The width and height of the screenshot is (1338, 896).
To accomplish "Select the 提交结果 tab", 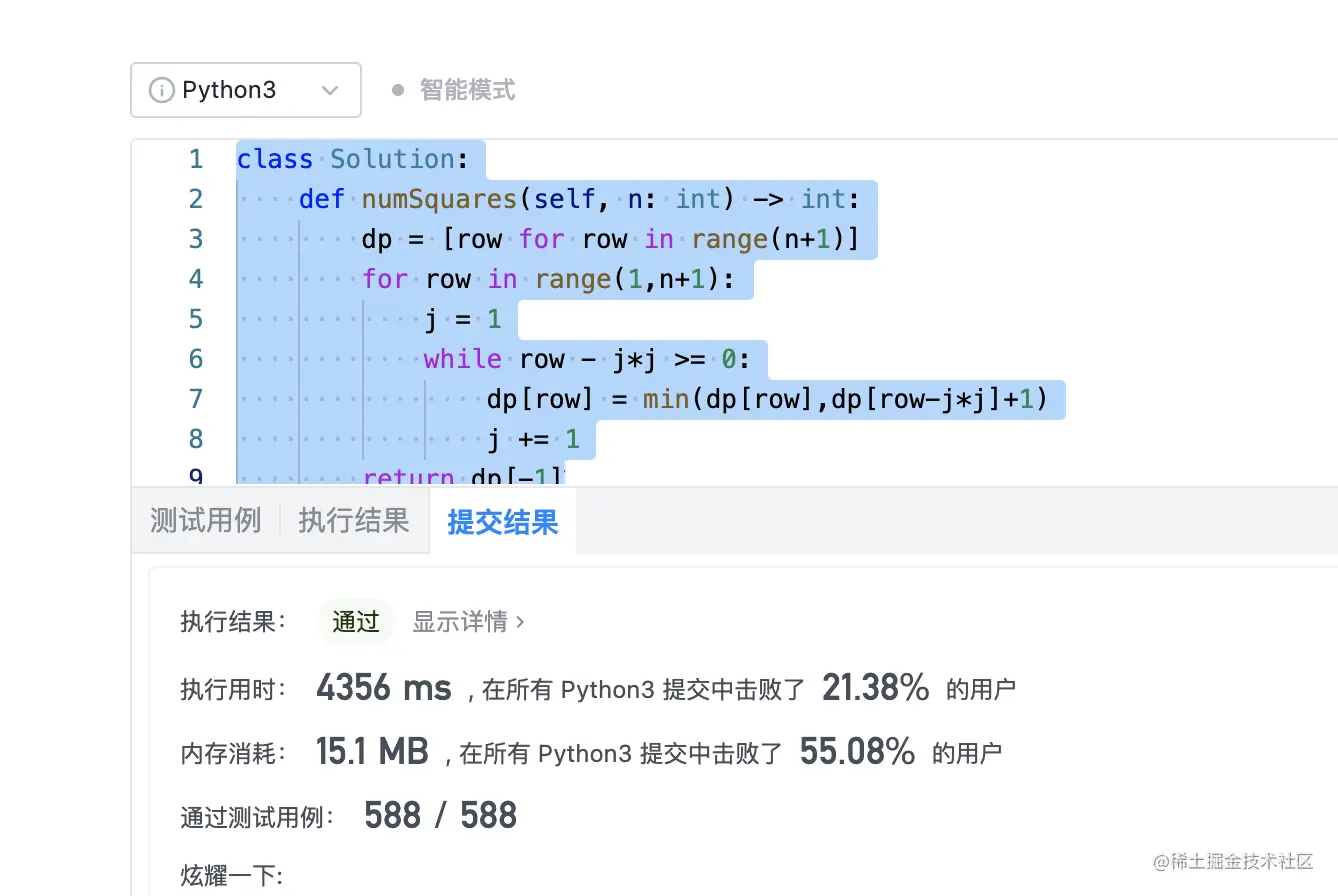I will coord(503,521).
